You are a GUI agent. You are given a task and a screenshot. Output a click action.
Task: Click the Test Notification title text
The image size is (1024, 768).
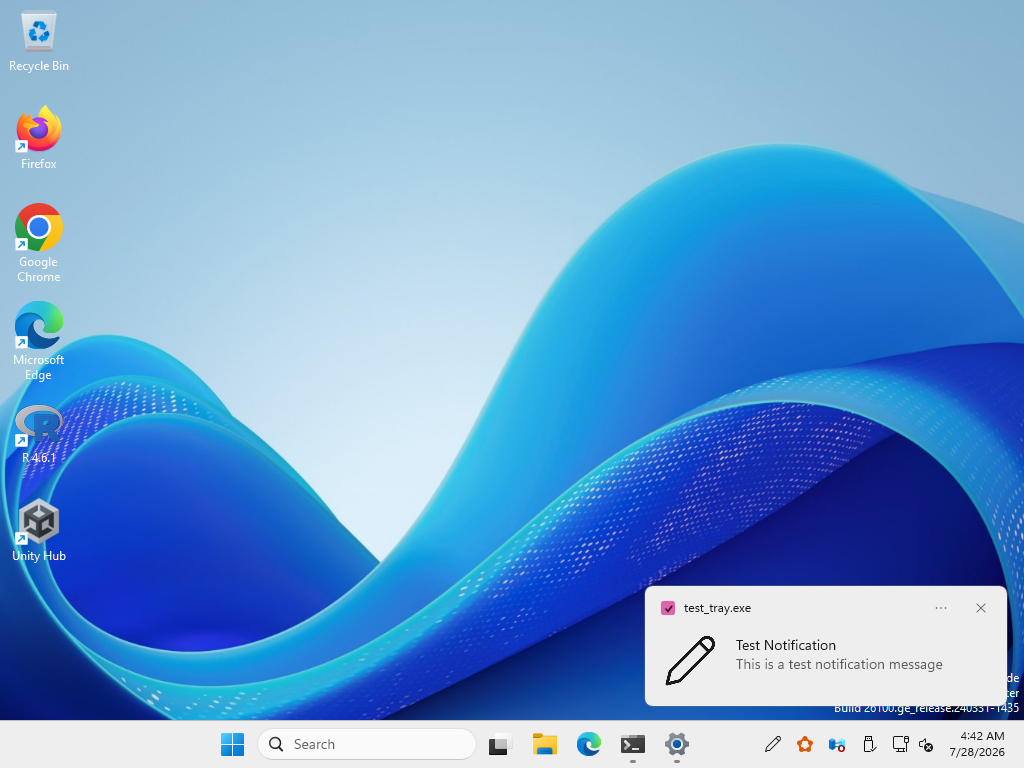tap(786, 645)
